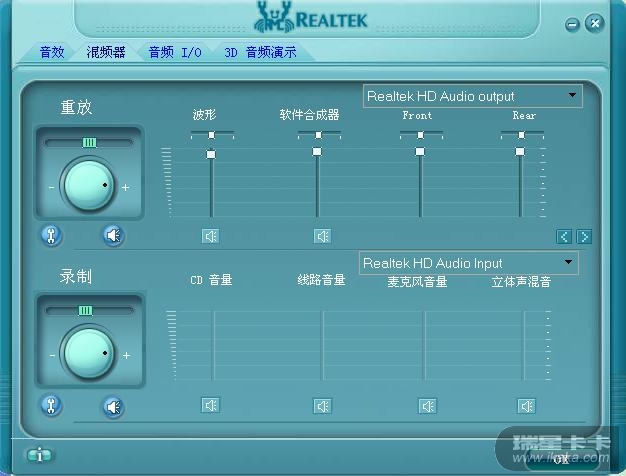This screenshot has height=476, width=626.
Task: Minimize the Realtek audio manager window
Action: [x=572, y=25]
